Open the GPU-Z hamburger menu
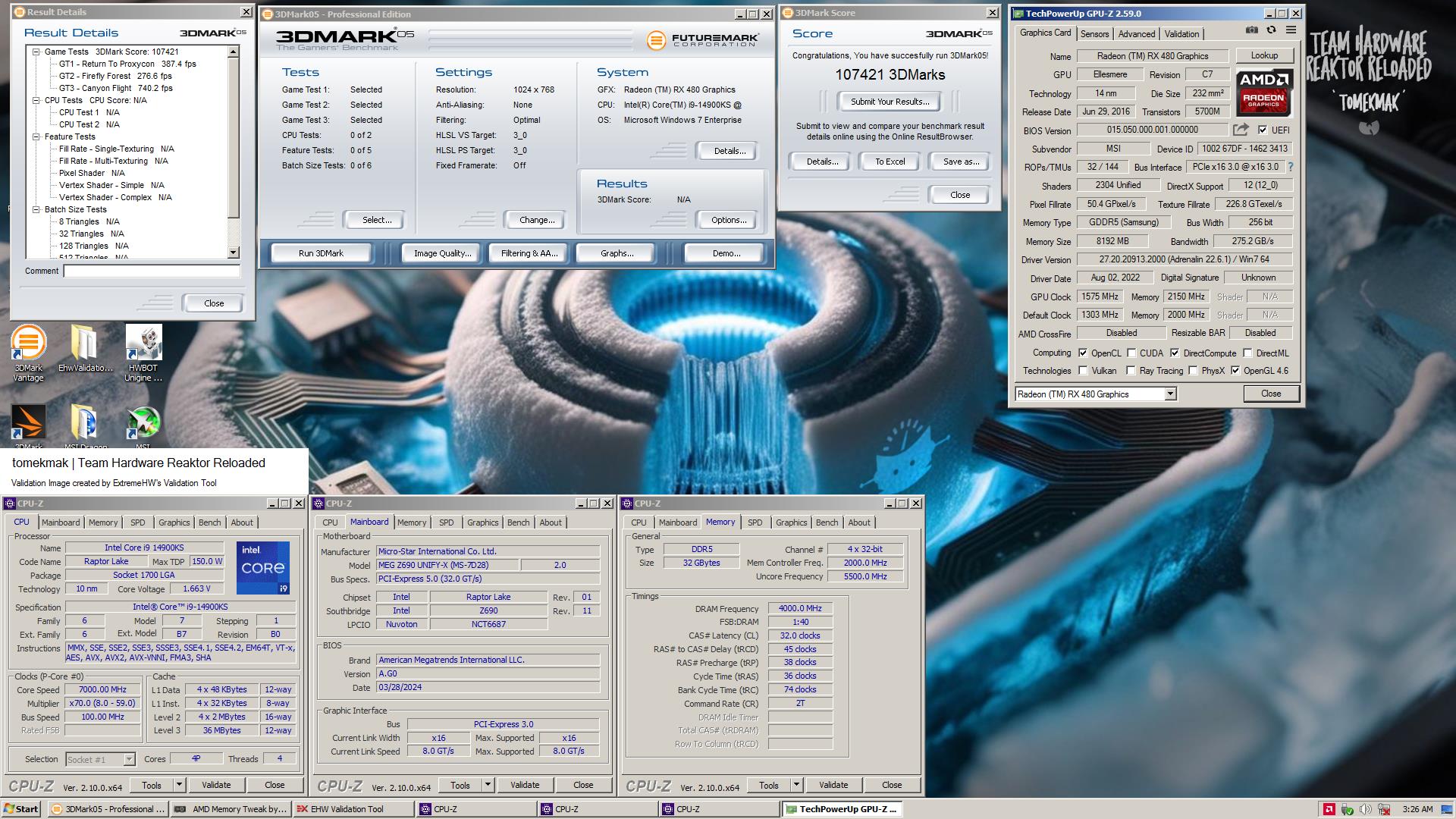1456x819 pixels. (1291, 30)
